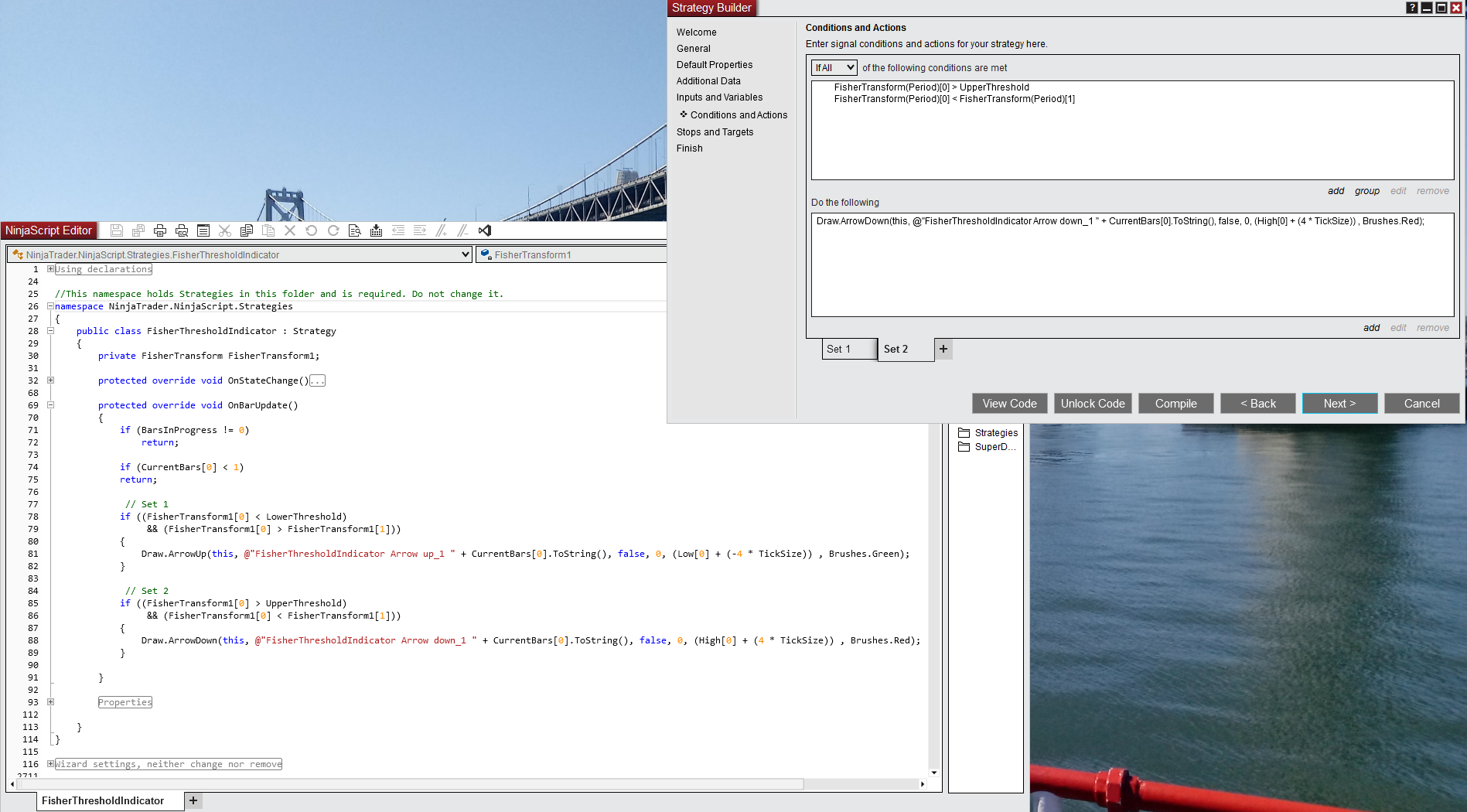Open the FisherTransform1 member dropdown
Viewport: 1467px width, 812px height.
pyautogui.click(x=571, y=254)
